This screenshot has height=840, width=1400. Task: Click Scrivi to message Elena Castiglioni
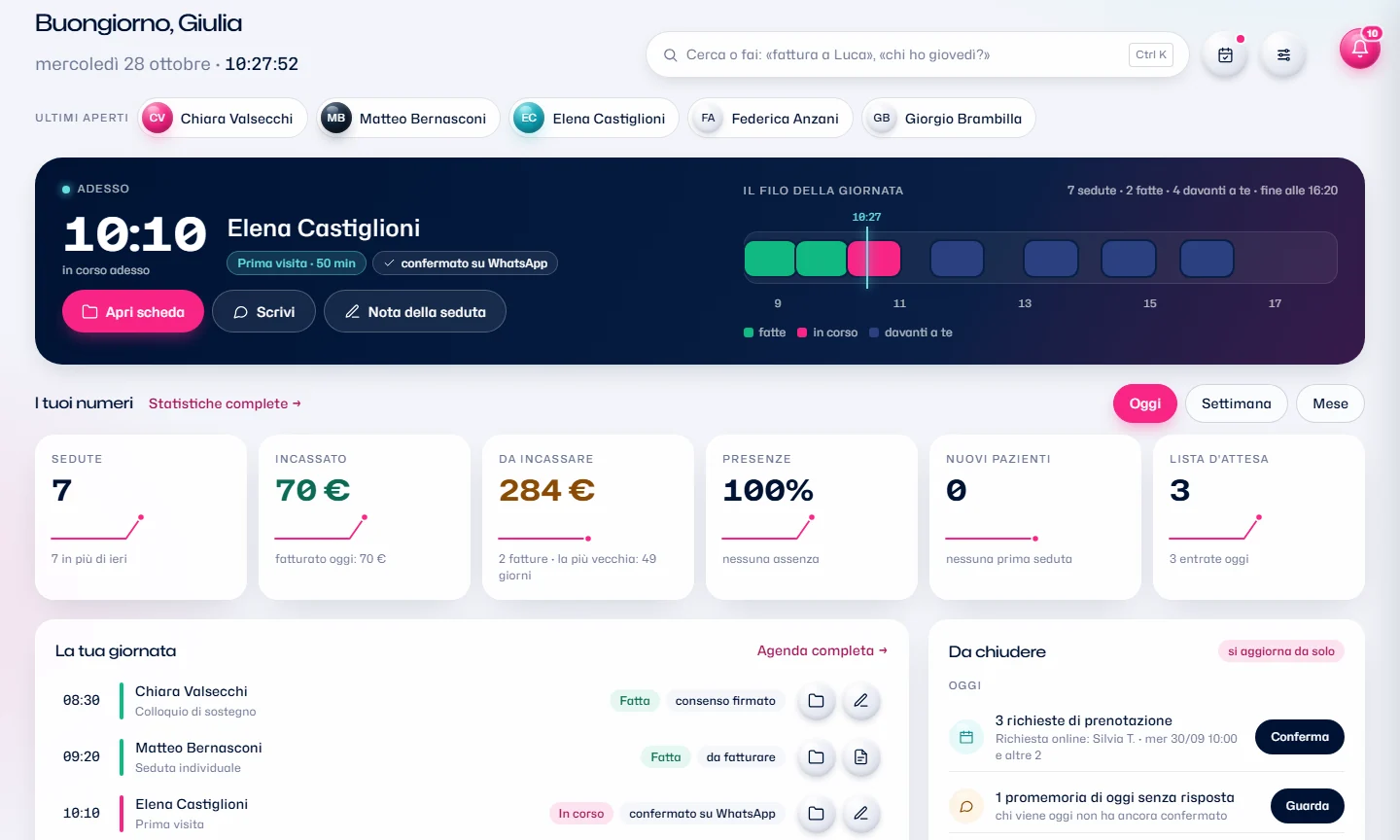click(263, 312)
